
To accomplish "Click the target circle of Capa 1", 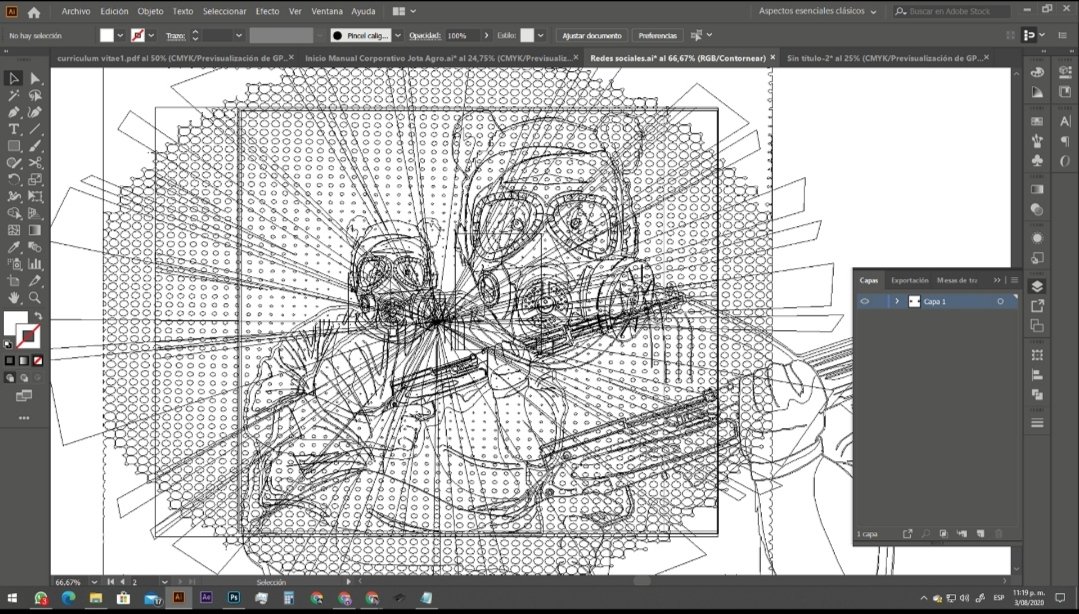I will click(1001, 301).
